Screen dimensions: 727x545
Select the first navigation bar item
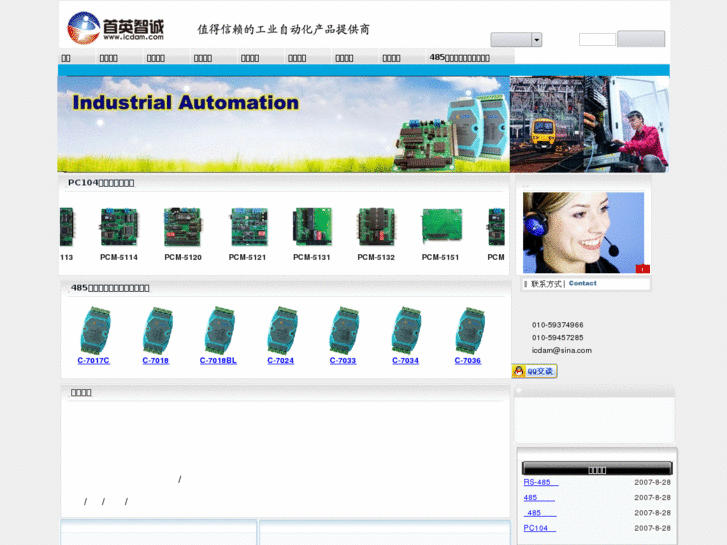coord(66,58)
